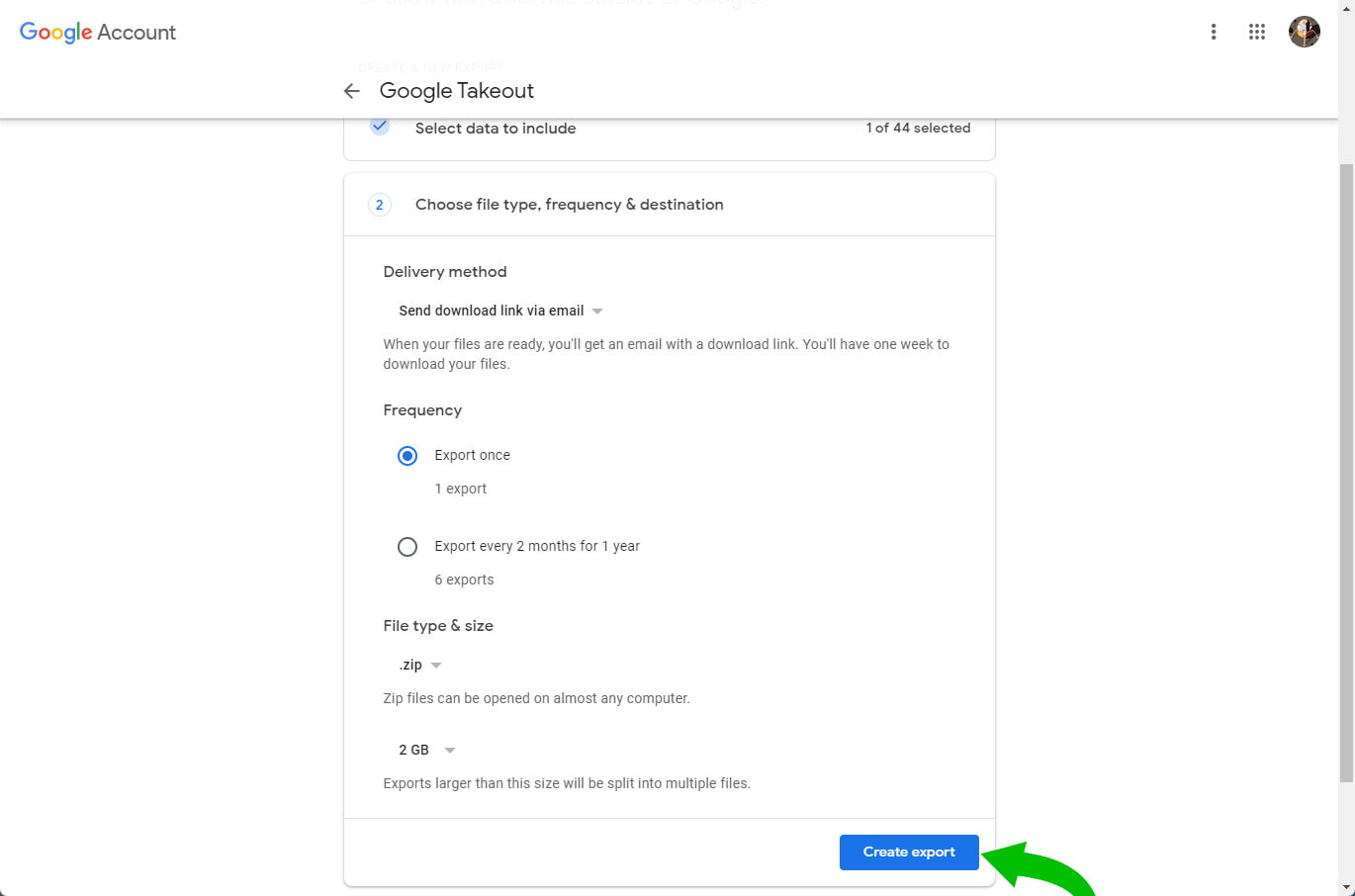This screenshot has height=896, width=1355.
Task: Open the .zip file type dropdown
Action: [x=420, y=665]
